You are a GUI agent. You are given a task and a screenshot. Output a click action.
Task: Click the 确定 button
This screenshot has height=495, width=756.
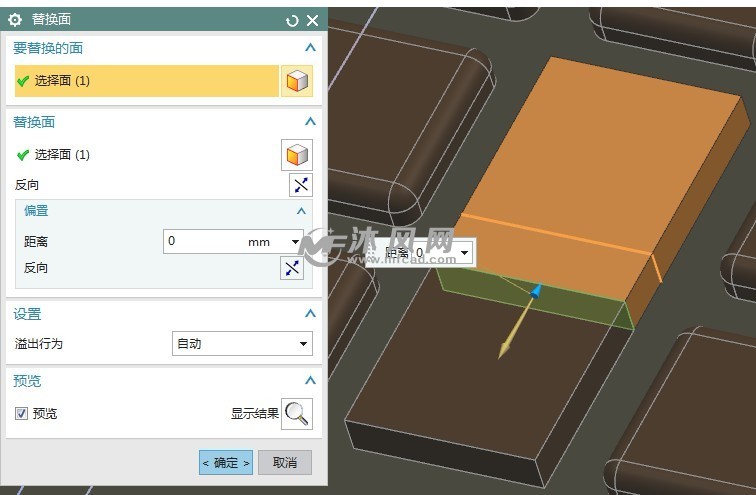click(226, 463)
